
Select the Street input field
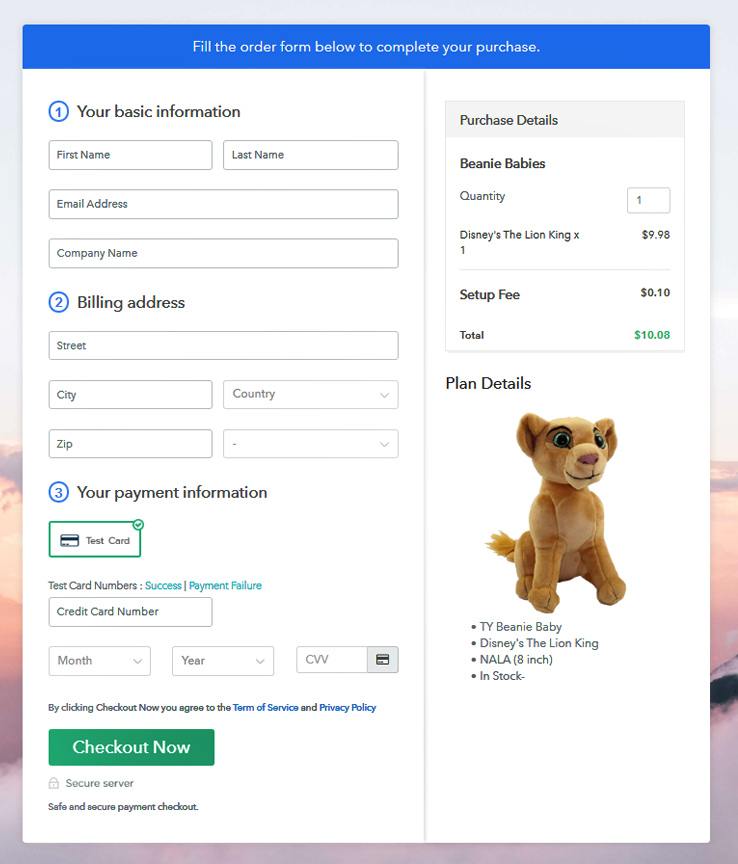(x=223, y=345)
